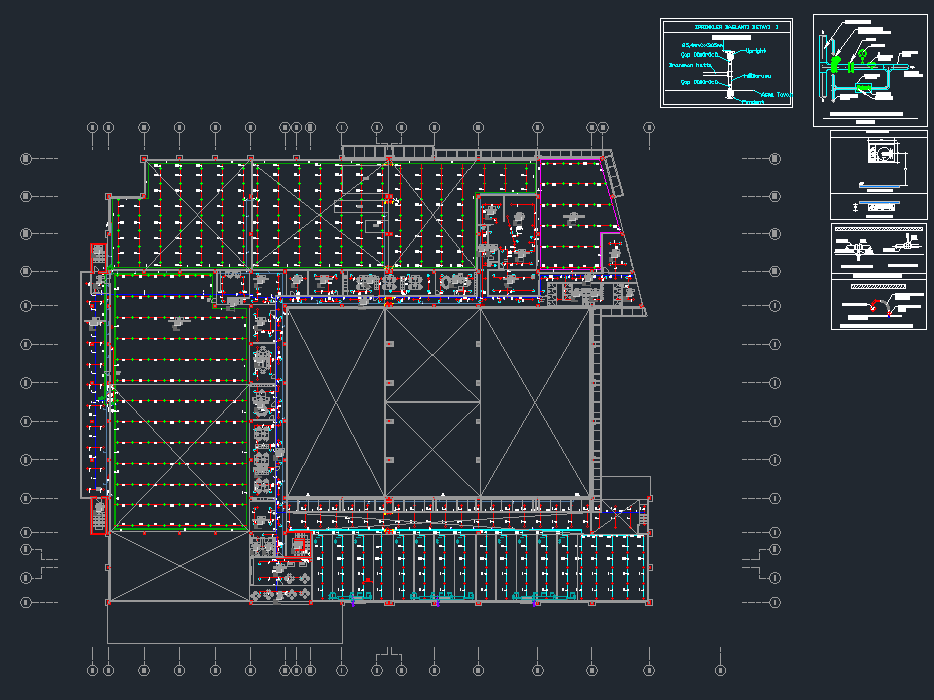This screenshot has height=700, width=934.
Task: Click the red stair block at lower-left corner
Action: coord(99,515)
